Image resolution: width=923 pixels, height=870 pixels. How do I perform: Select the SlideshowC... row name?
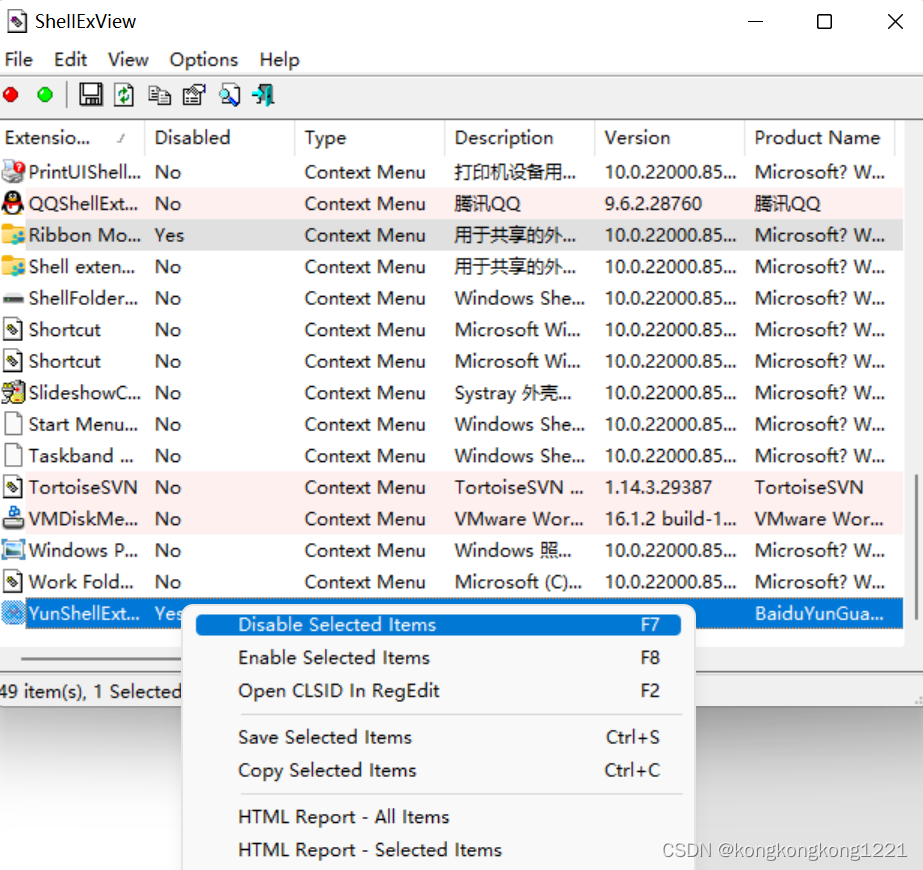tap(85, 393)
